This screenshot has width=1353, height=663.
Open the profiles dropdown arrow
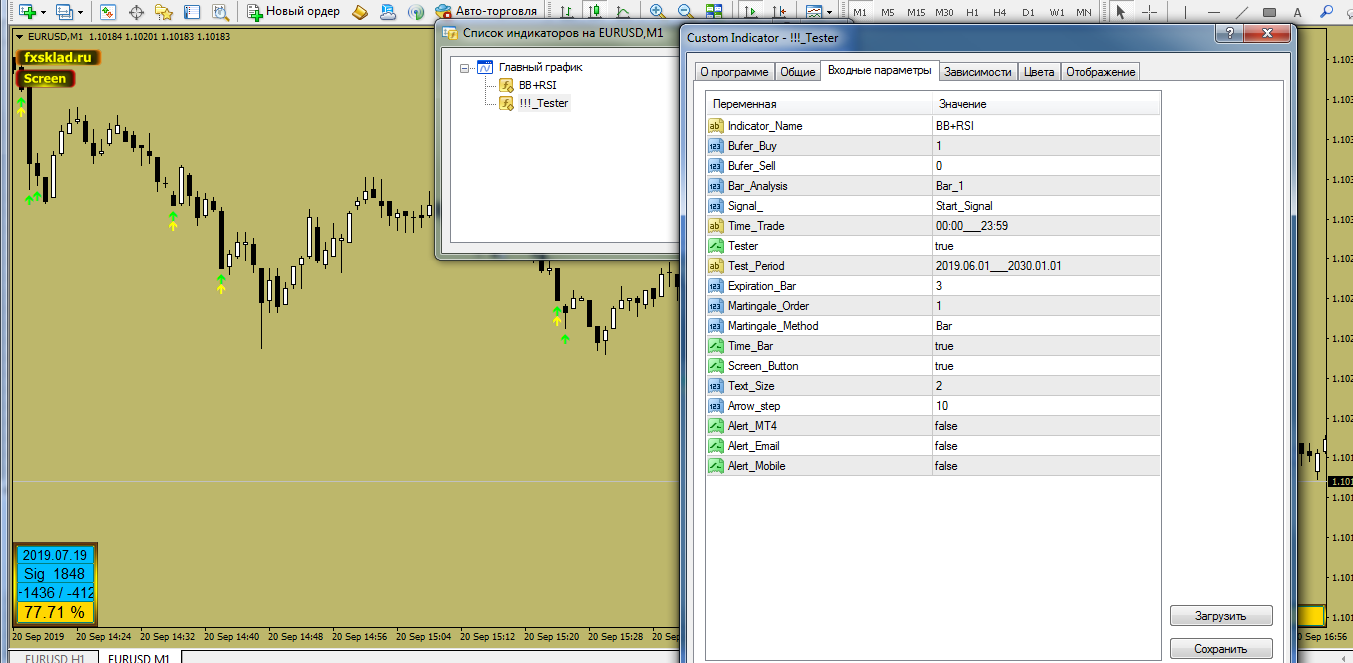click(x=81, y=12)
